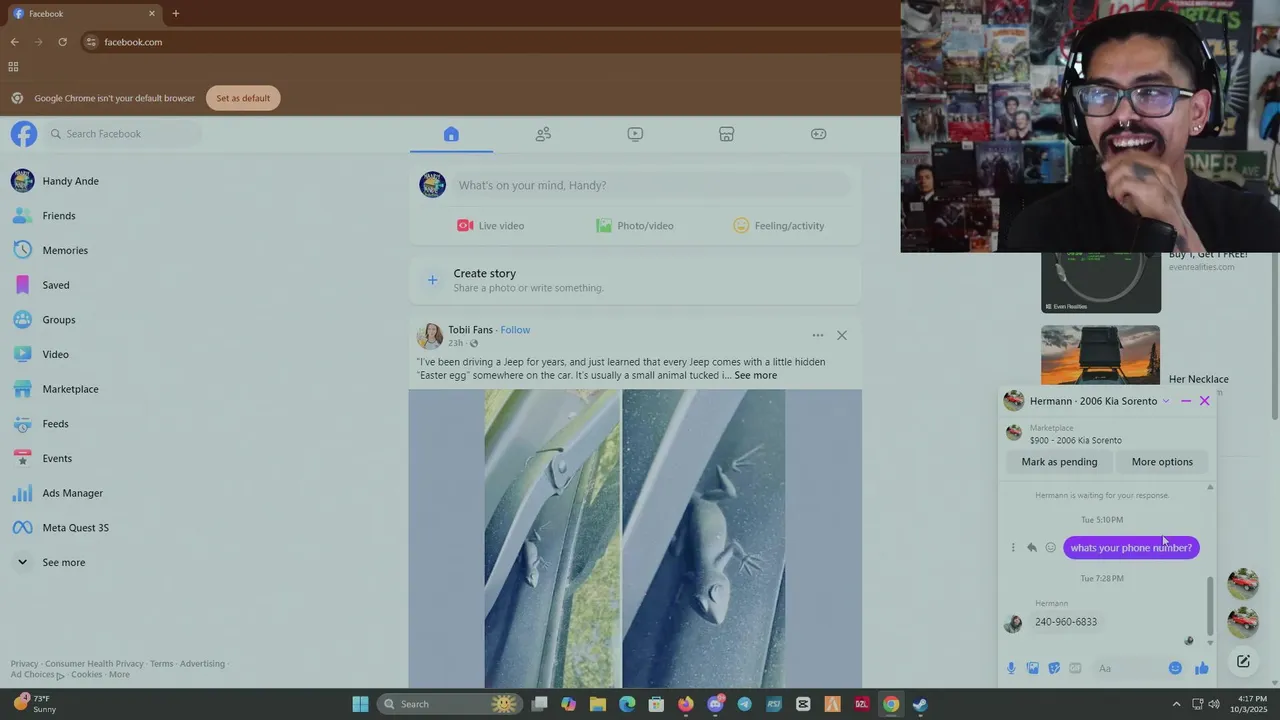The image size is (1280, 720).
Task: Open Friends in the left sidebar
Action: 59,216
